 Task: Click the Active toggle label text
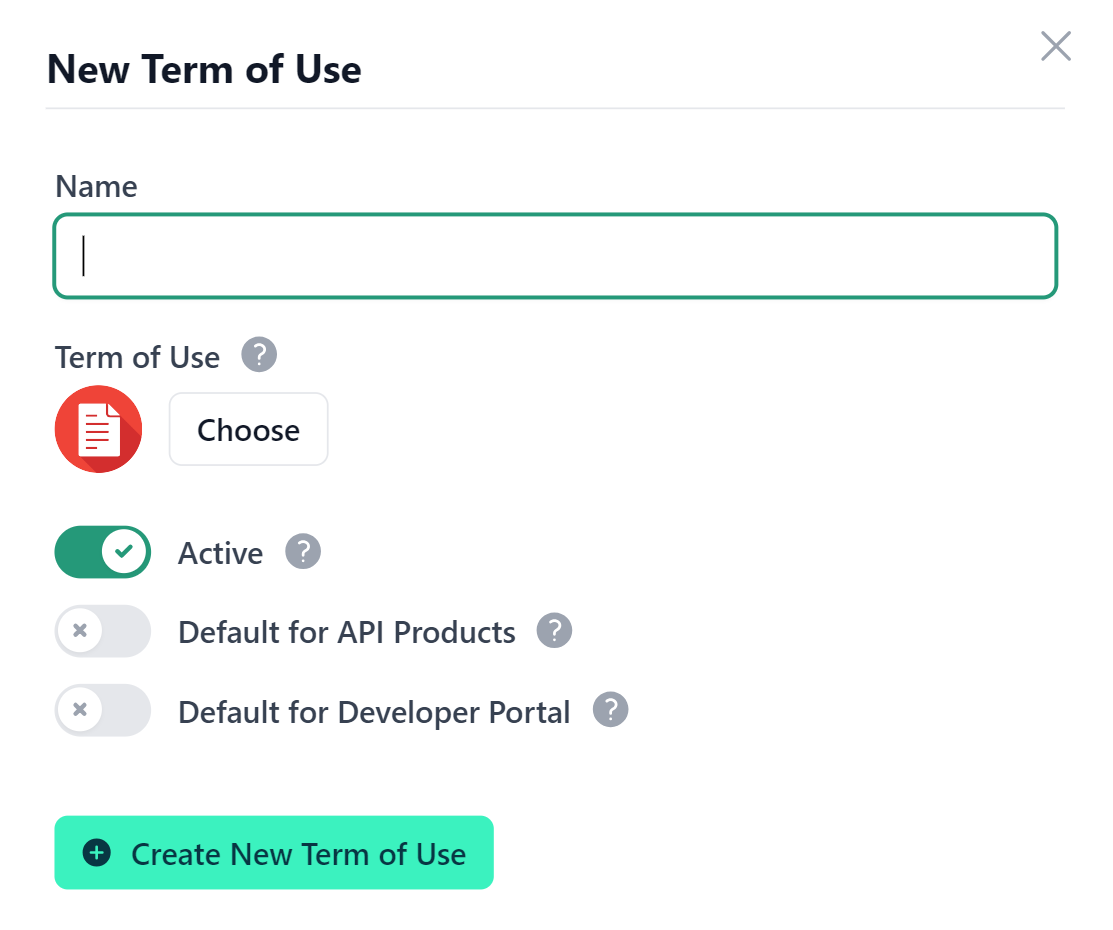coord(220,551)
